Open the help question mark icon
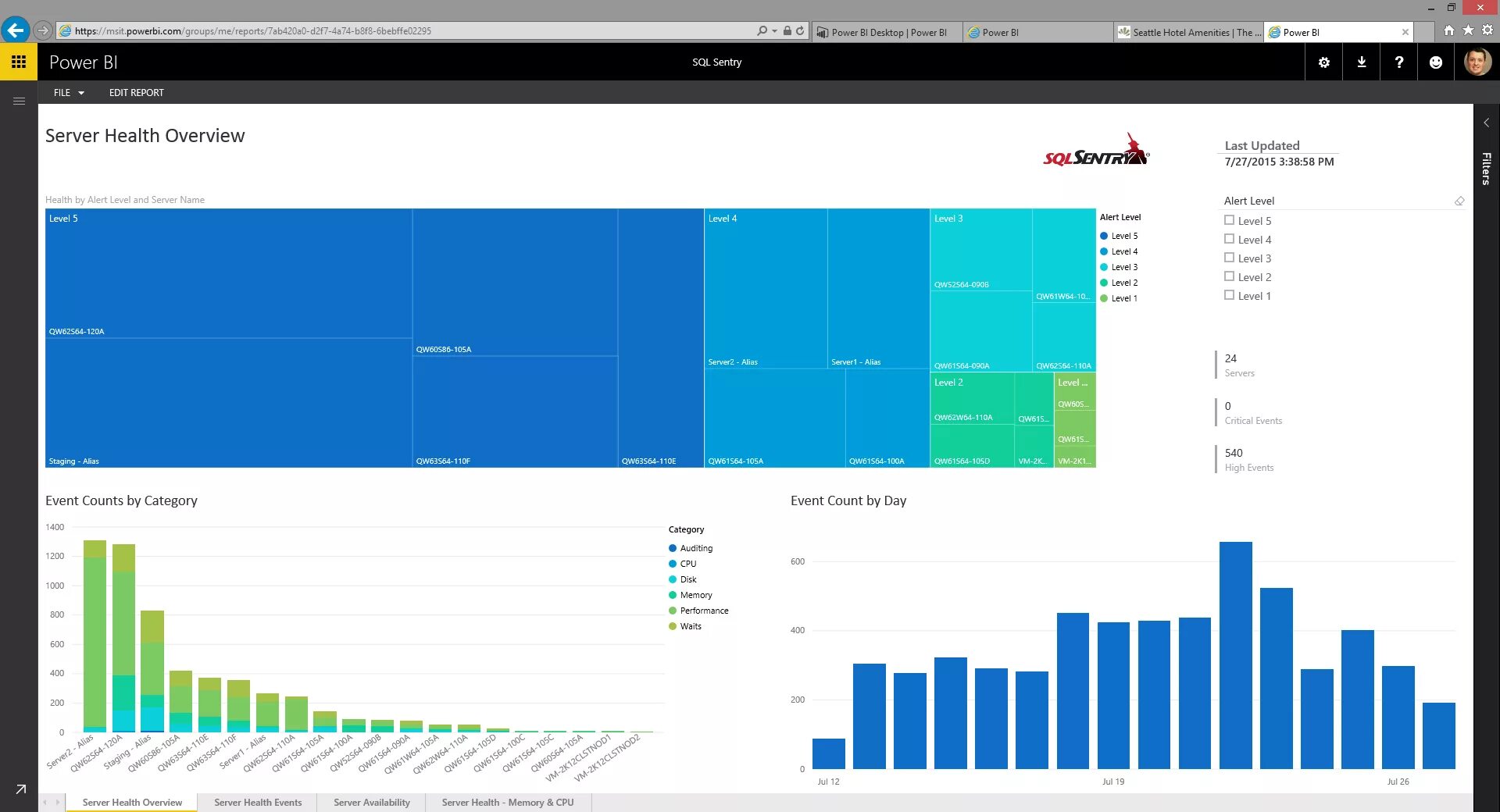Screen dimensions: 1500x812 pyautogui.click(x=1398, y=62)
